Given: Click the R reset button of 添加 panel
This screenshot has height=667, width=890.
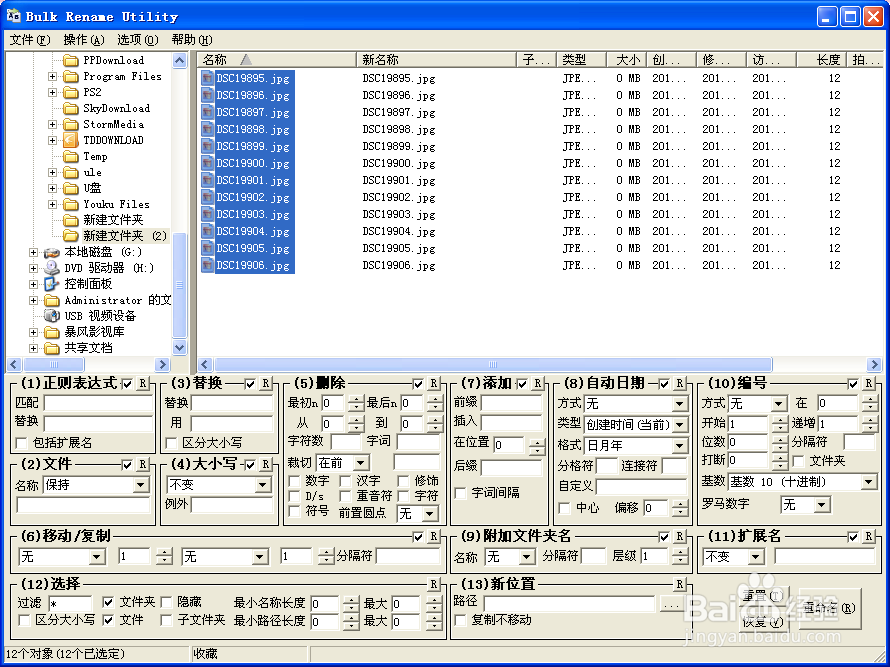Looking at the screenshot, I should (537, 384).
